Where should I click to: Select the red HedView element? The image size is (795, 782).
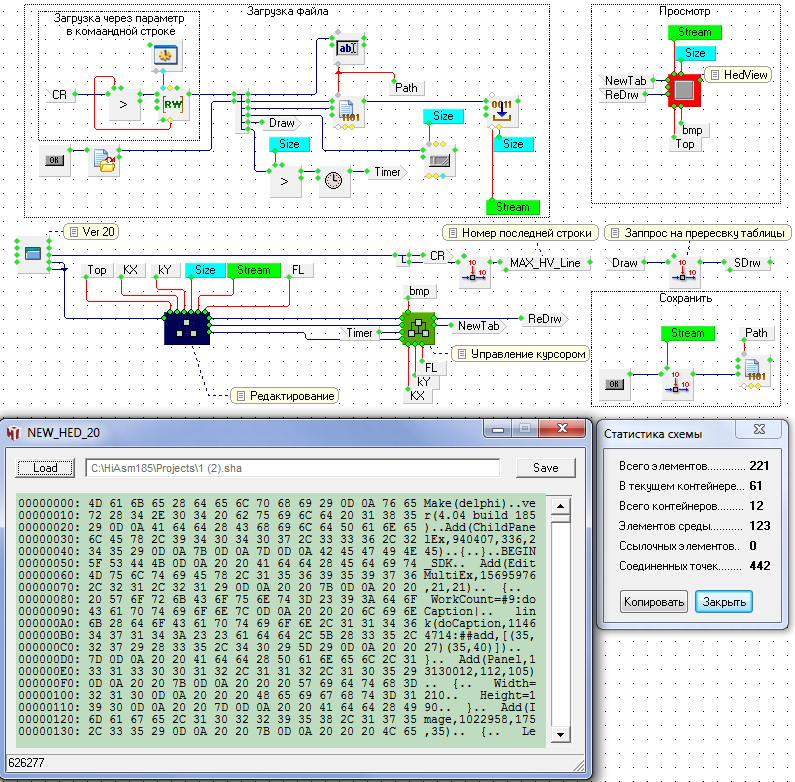click(x=684, y=90)
